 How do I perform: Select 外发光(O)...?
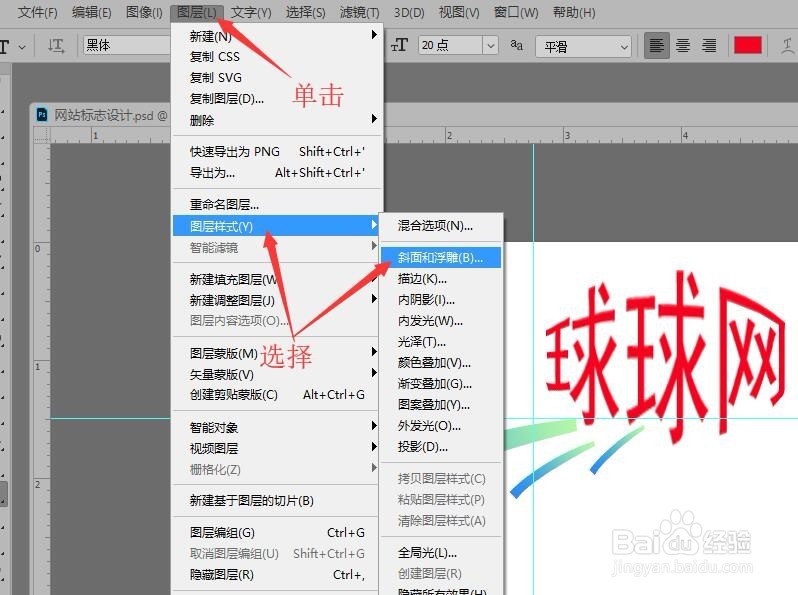tap(441, 426)
